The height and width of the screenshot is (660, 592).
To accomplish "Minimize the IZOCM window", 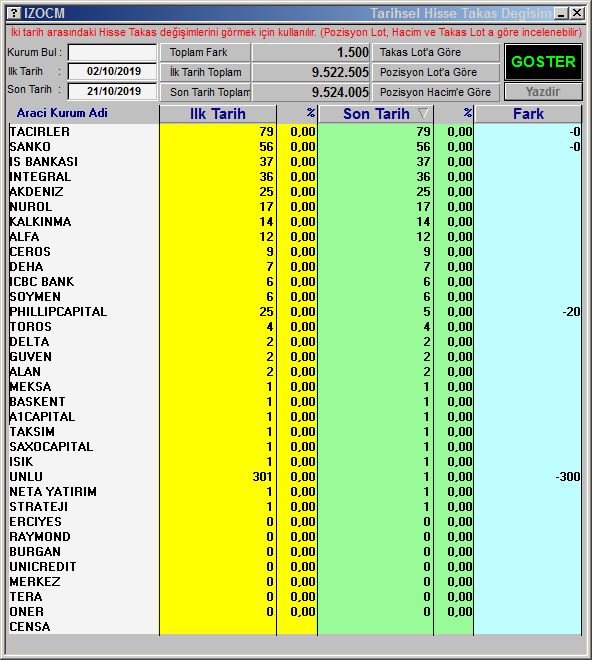I will click(x=561, y=13).
